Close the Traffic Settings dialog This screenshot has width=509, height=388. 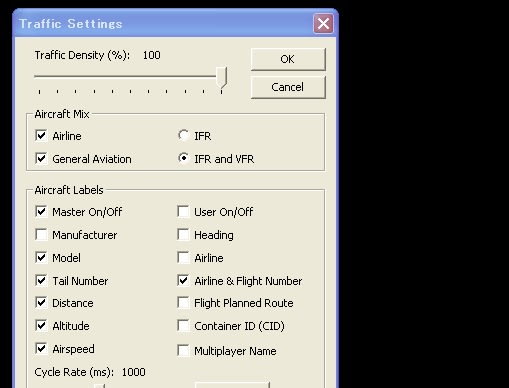(x=323, y=24)
